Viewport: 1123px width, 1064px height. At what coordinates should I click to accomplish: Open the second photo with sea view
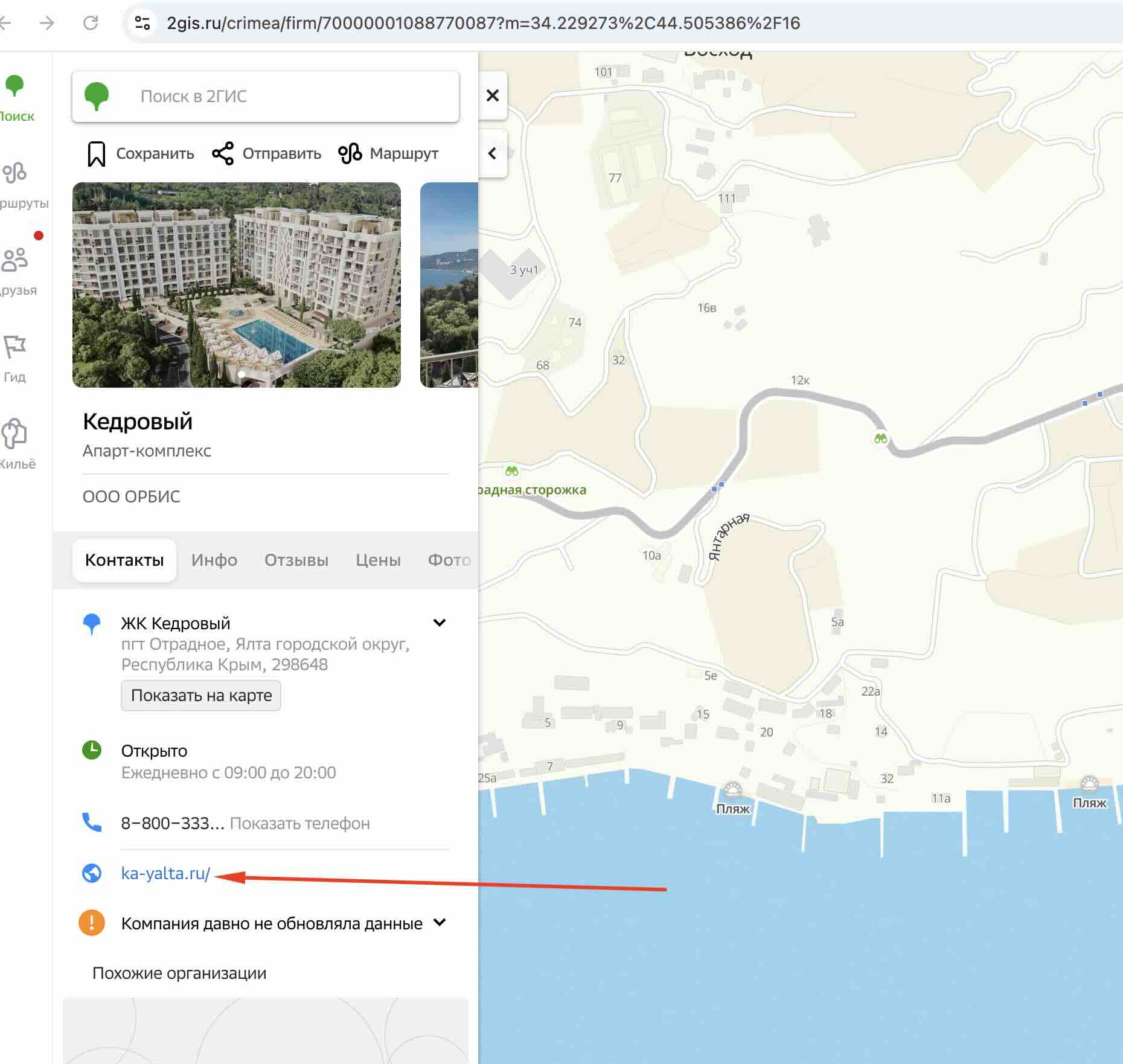(449, 285)
